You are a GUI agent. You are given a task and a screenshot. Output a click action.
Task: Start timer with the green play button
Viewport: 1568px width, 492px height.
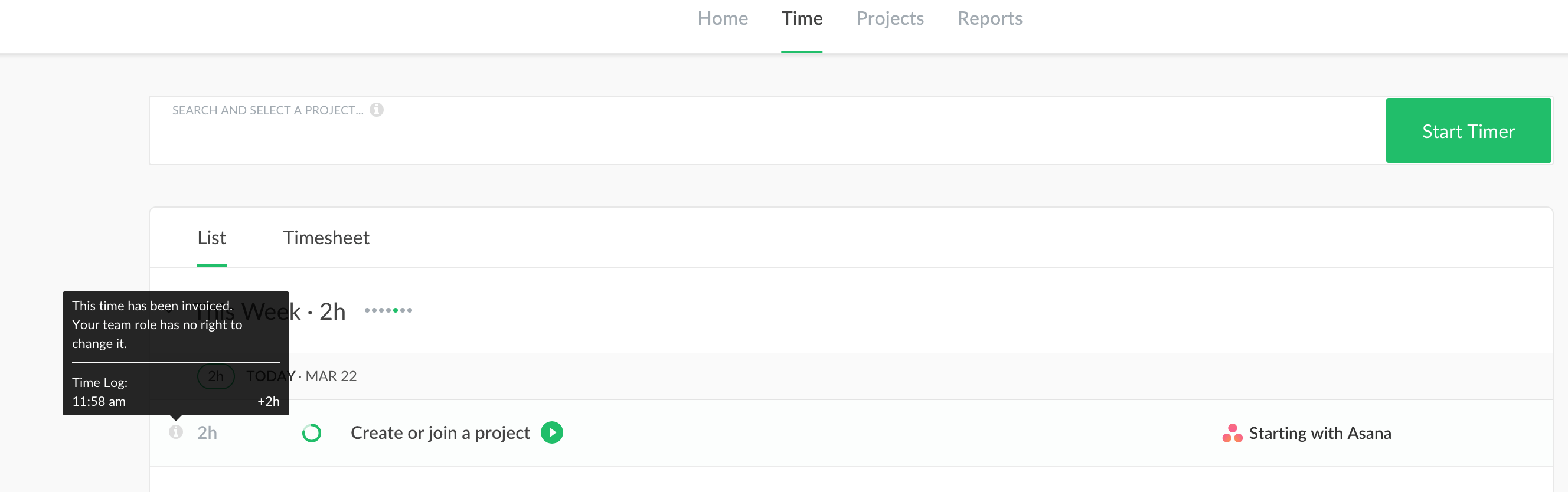pyautogui.click(x=551, y=432)
